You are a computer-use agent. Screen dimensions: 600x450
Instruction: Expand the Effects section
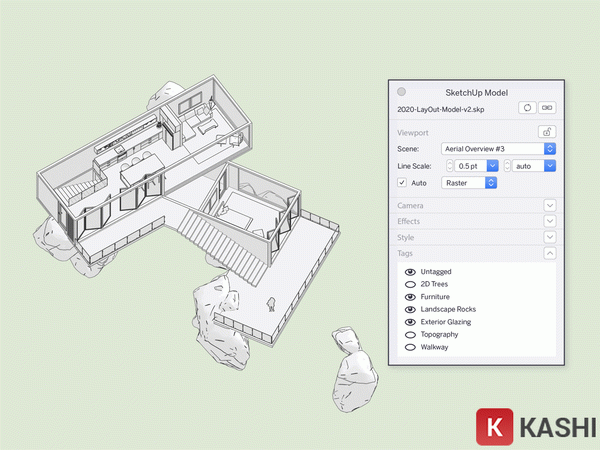pyautogui.click(x=549, y=221)
